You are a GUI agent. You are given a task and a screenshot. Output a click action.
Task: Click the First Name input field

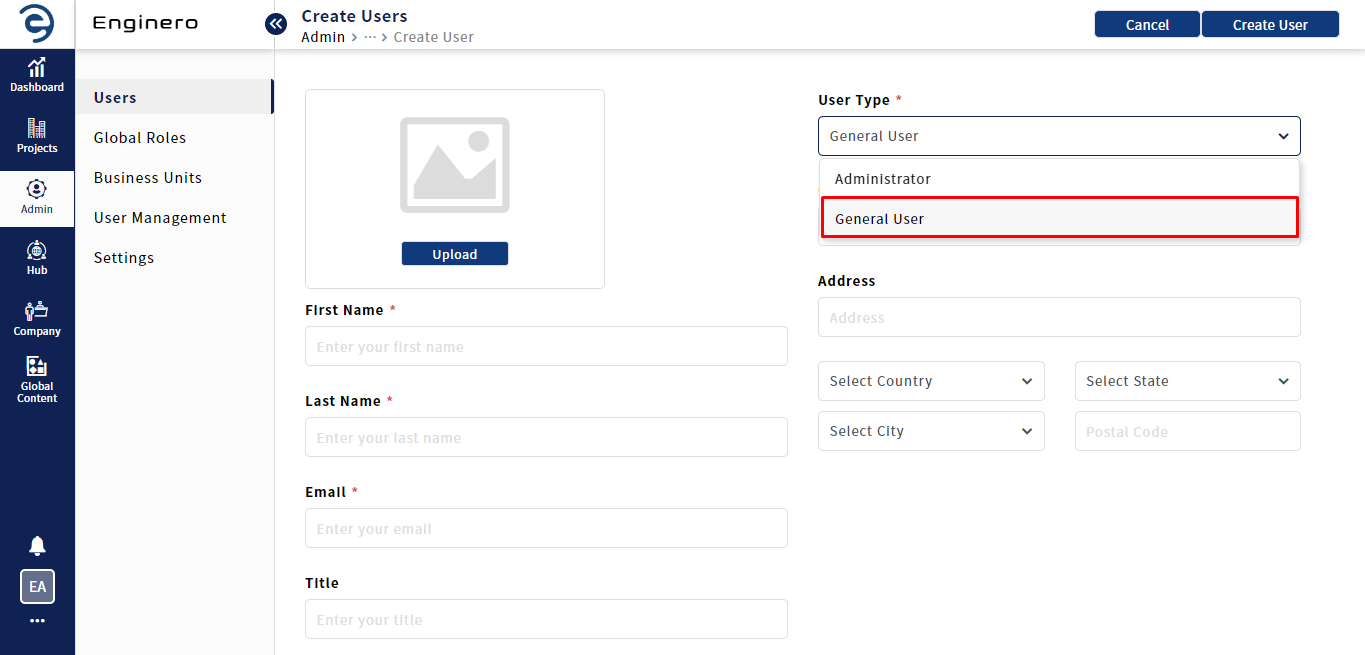pyautogui.click(x=546, y=346)
